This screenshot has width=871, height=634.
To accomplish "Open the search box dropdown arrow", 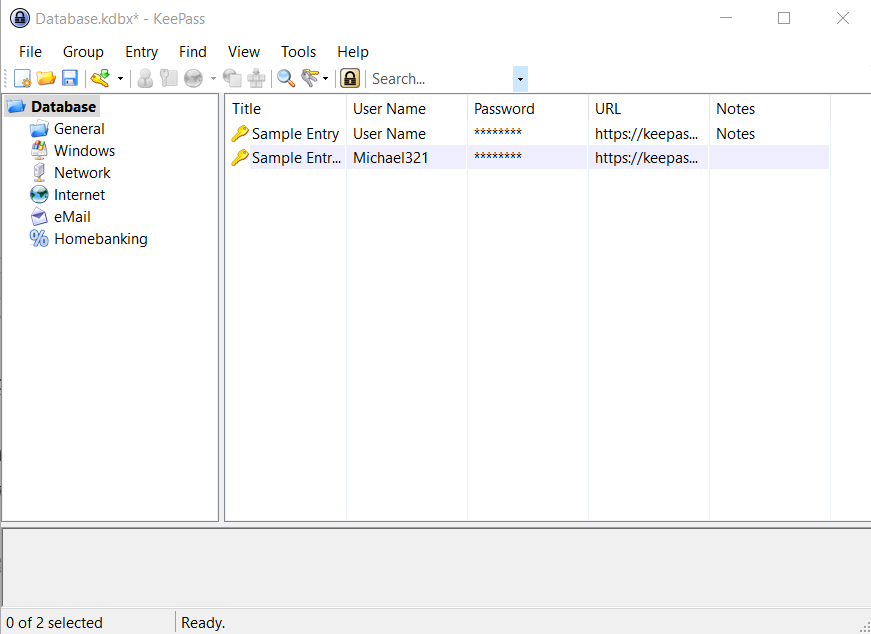I will (519, 78).
